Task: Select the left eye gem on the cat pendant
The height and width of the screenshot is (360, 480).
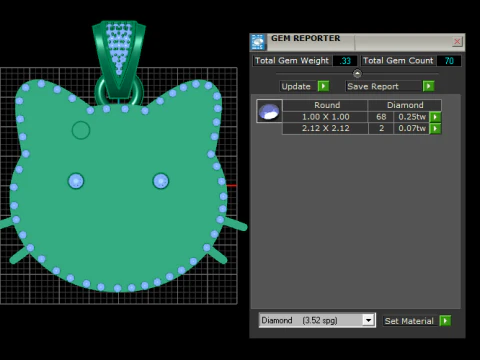Action: (76, 181)
